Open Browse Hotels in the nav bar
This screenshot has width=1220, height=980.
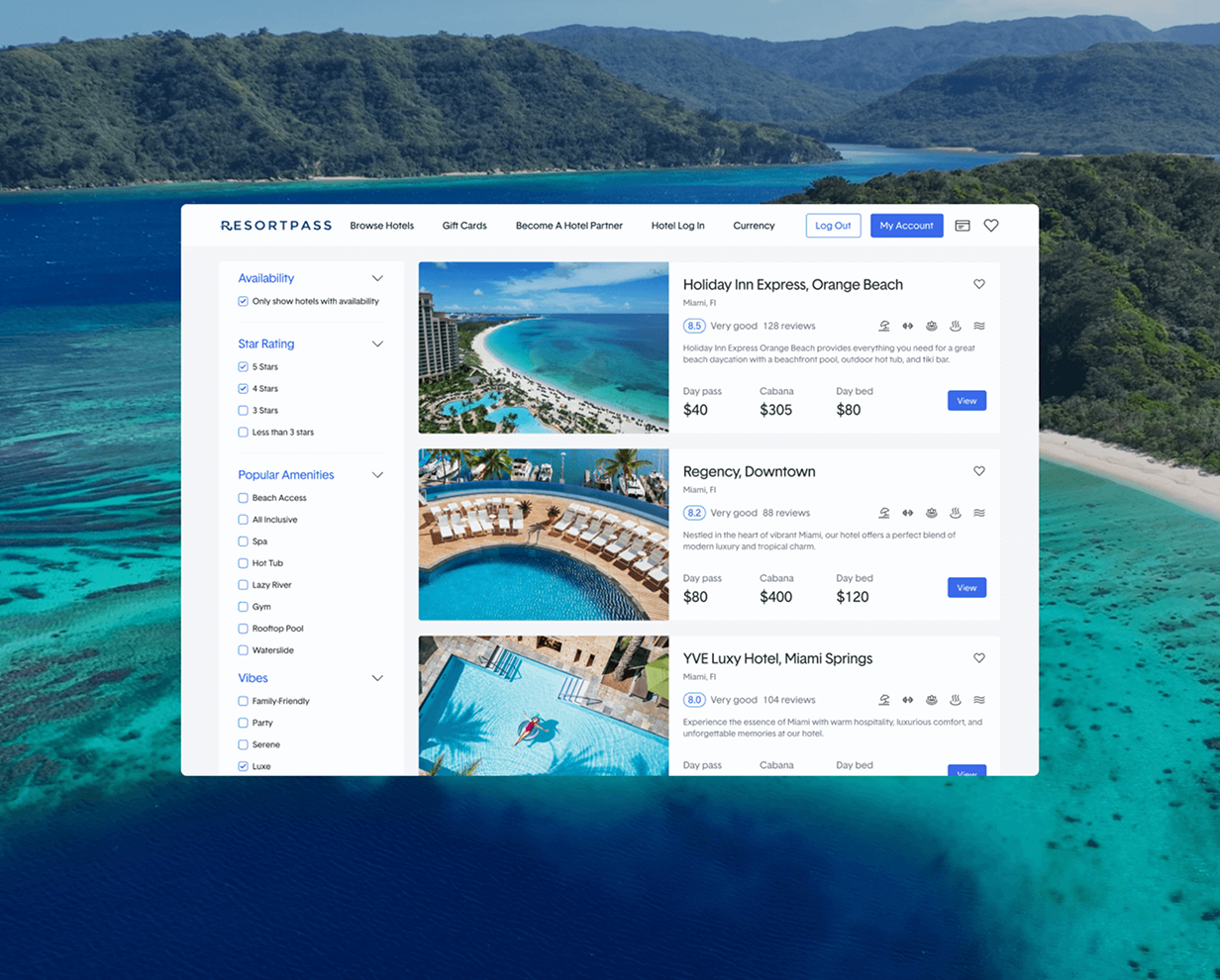coord(382,226)
